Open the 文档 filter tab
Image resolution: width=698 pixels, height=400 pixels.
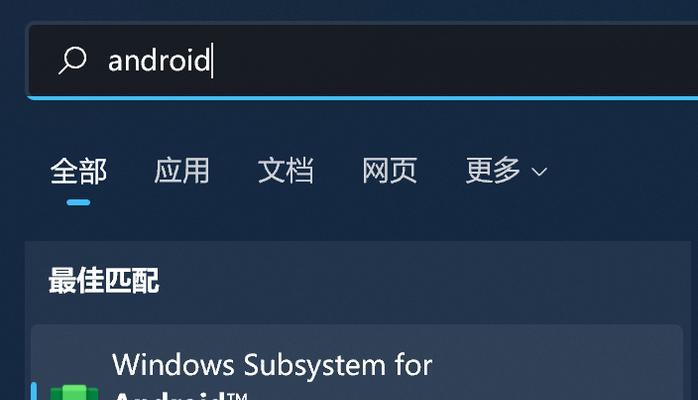point(286,170)
